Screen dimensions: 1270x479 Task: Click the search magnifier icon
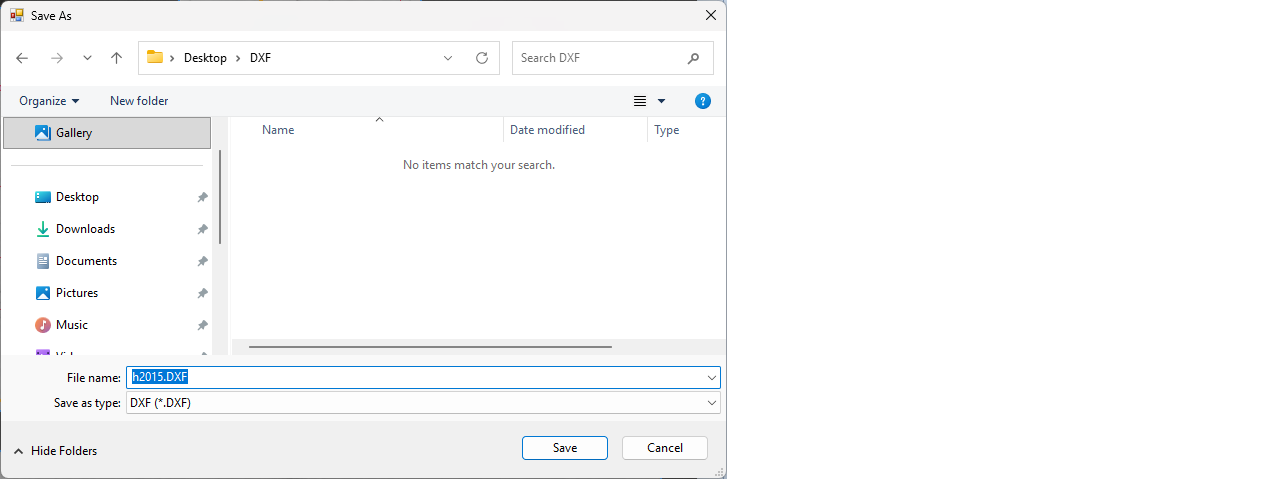[x=693, y=58]
